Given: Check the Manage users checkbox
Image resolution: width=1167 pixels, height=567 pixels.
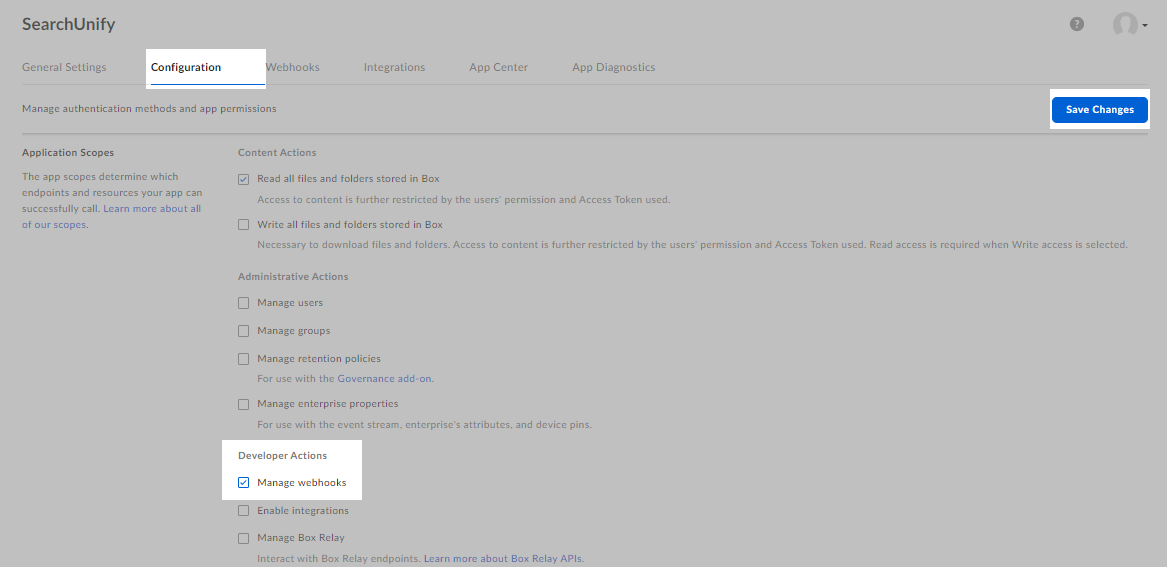Looking at the screenshot, I should pyautogui.click(x=244, y=303).
